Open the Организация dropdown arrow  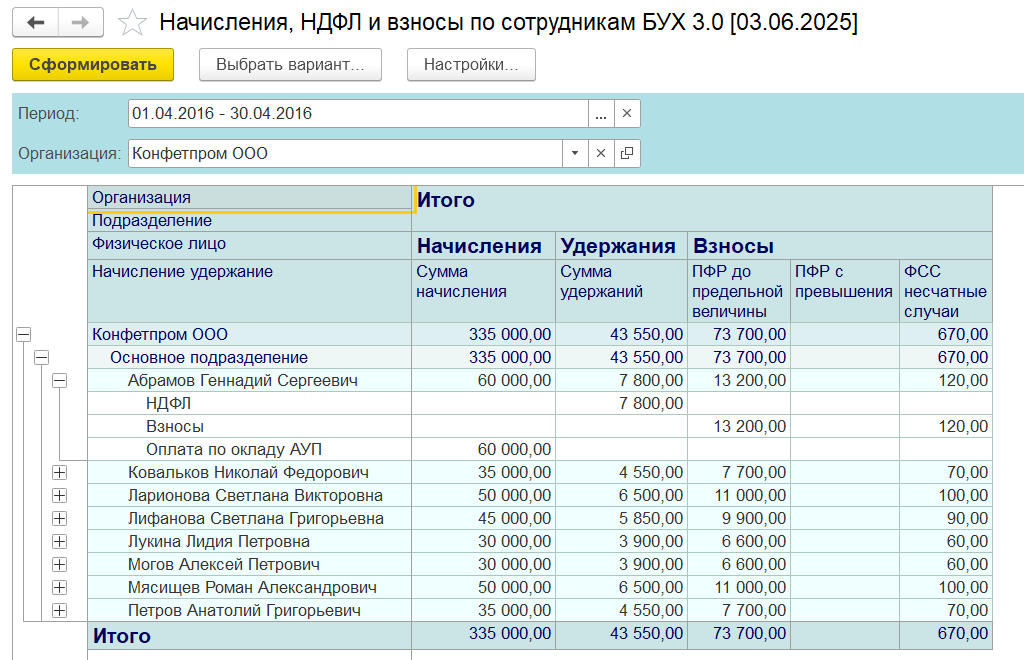pos(575,153)
